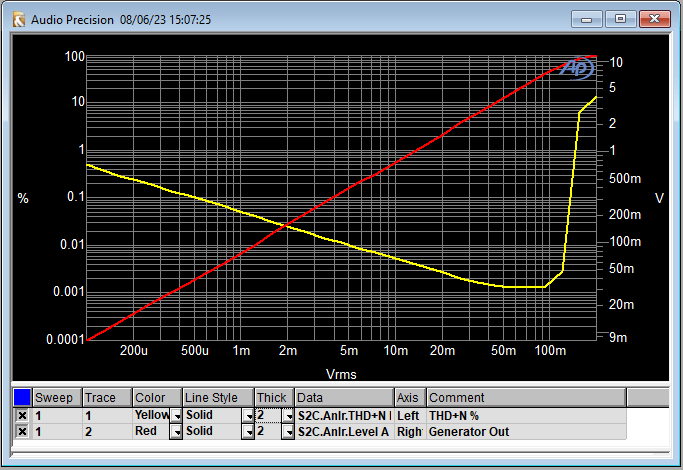The image size is (683, 470).
Task: Click the Trace column header
Action: click(x=107, y=398)
